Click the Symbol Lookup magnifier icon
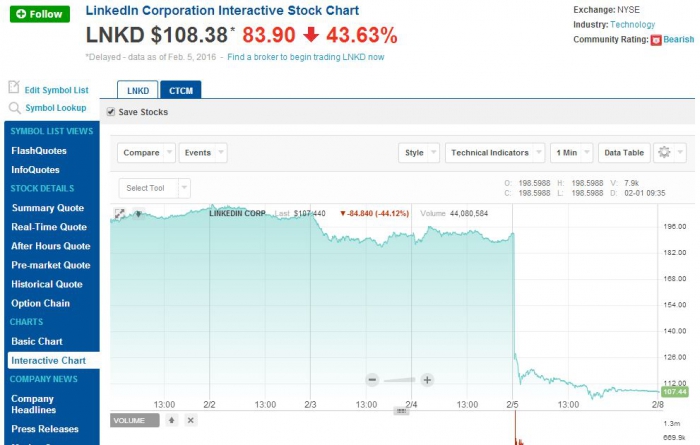 [14, 108]
